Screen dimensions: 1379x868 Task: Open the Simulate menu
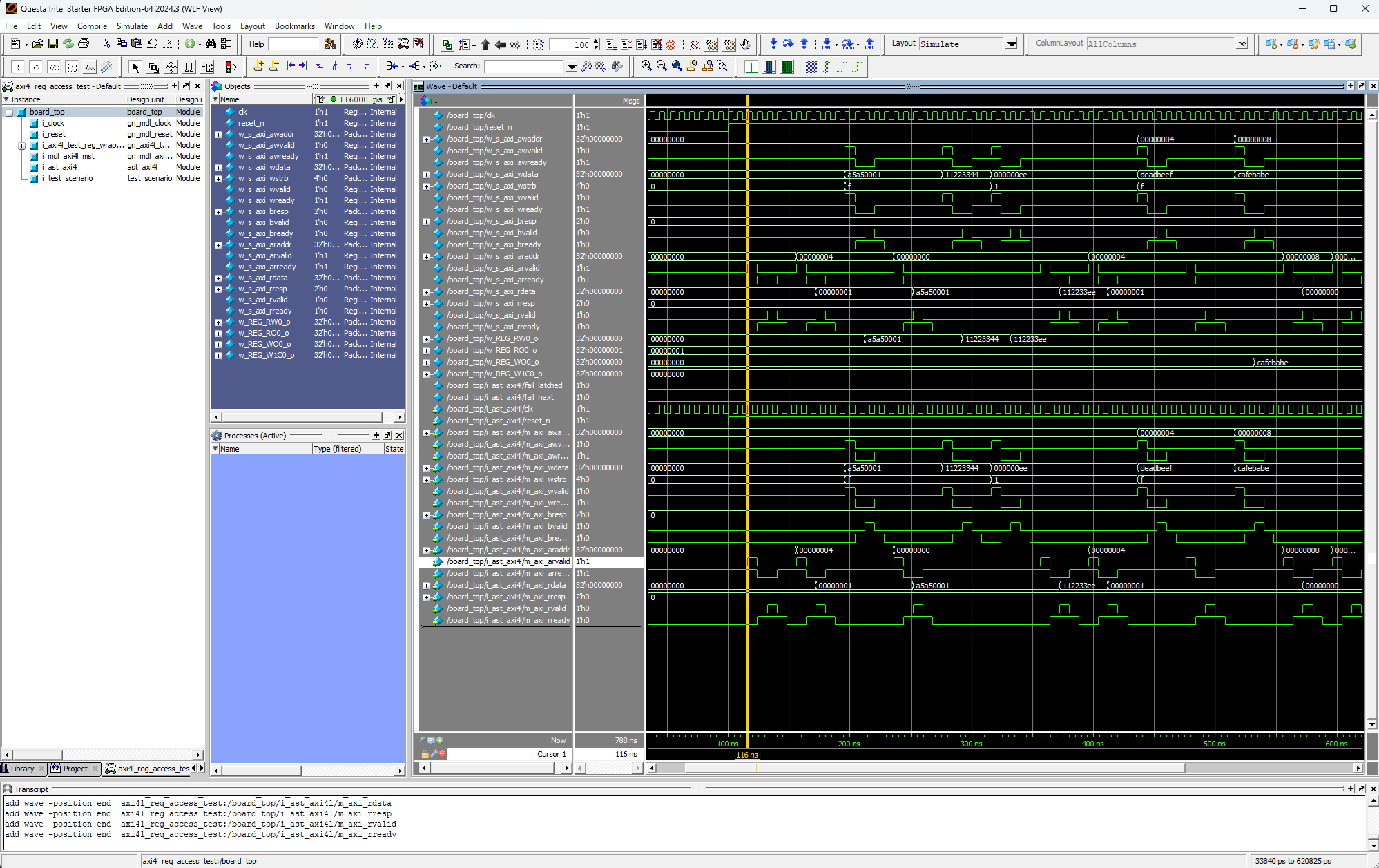131,26
